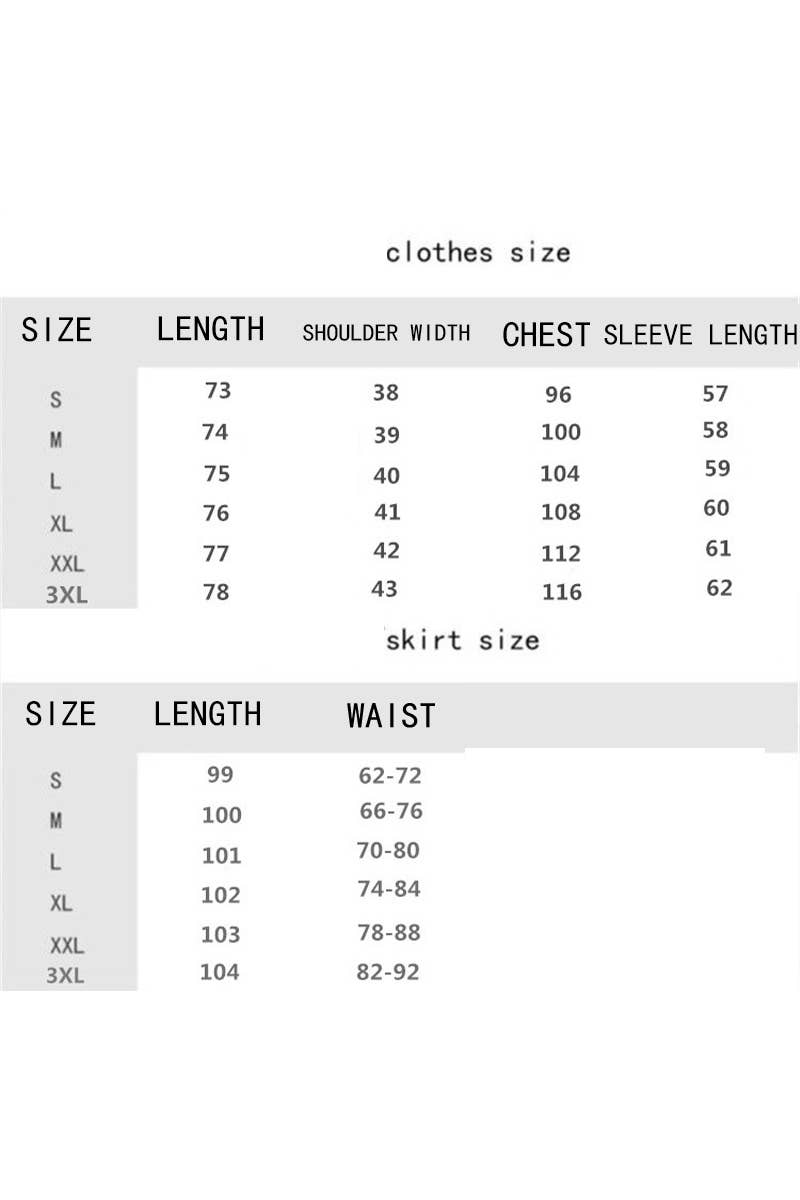Click the 'skirt size' title text

point(462,640)
